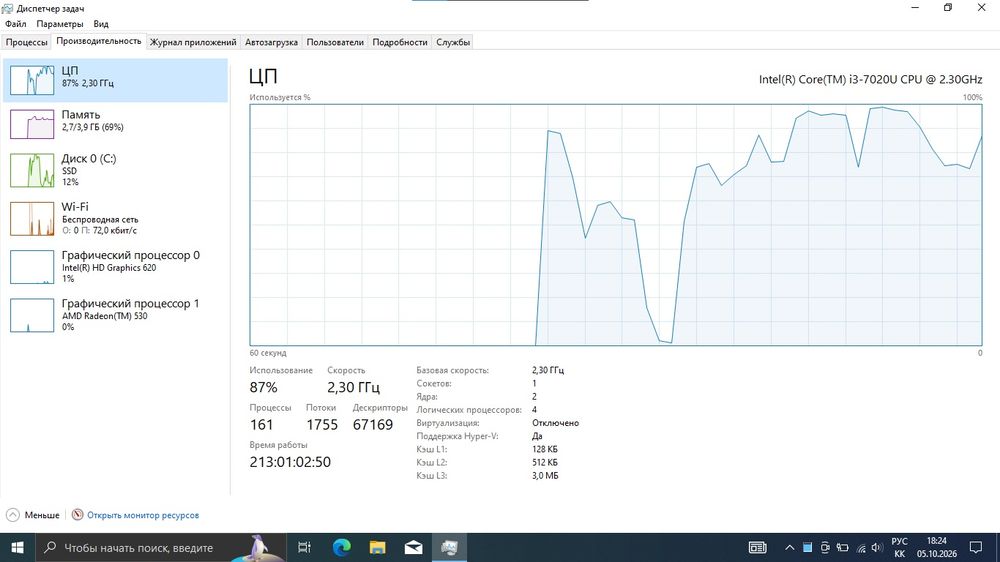Click the 87% Использование value
The image size is (1000, 562).
pyautogui.click(x=263, y=387)
